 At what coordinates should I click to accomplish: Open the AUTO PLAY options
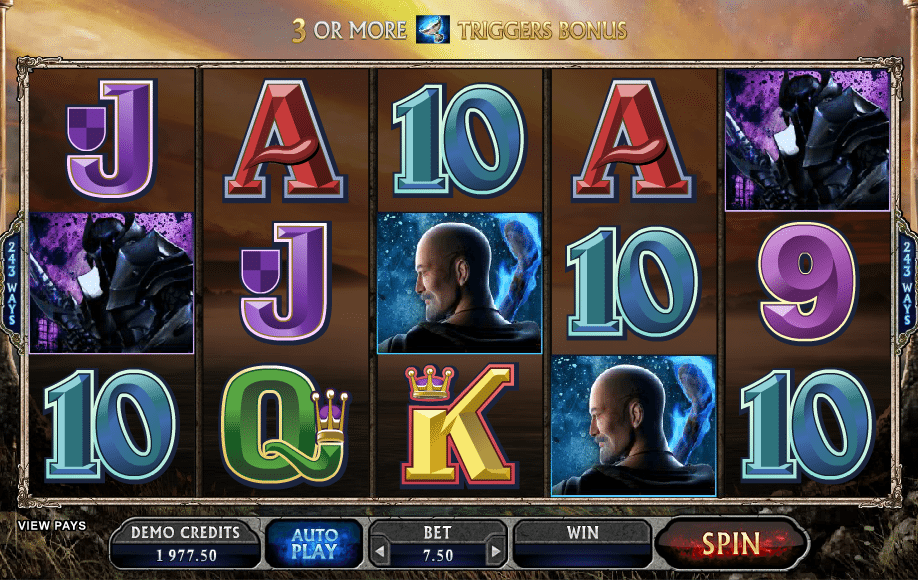click(314, 543)
